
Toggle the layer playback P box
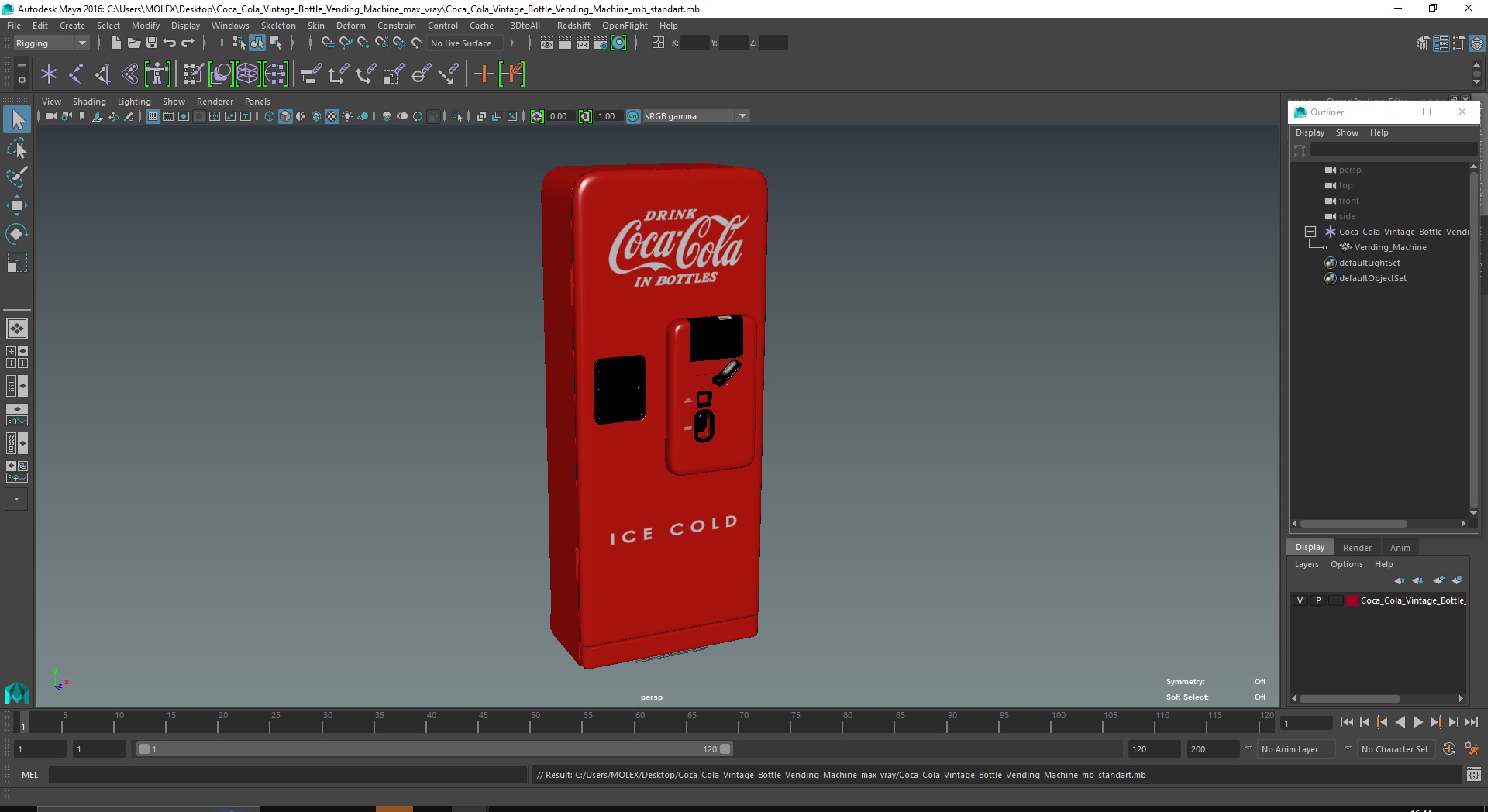tap(1318, 600)
